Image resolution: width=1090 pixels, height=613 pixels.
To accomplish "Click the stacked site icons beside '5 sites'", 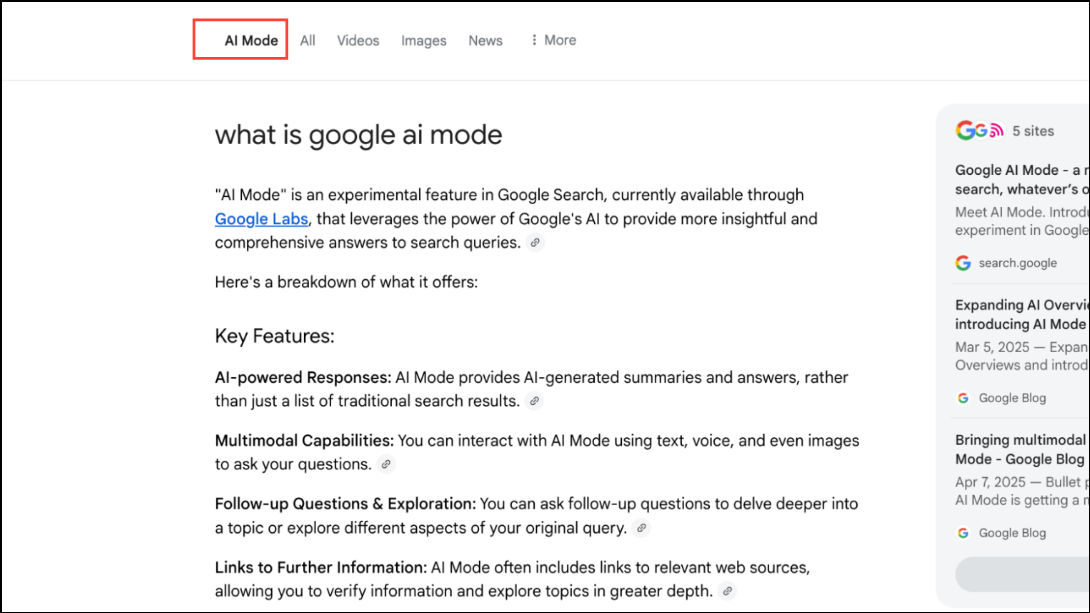I will pos(979,130).
